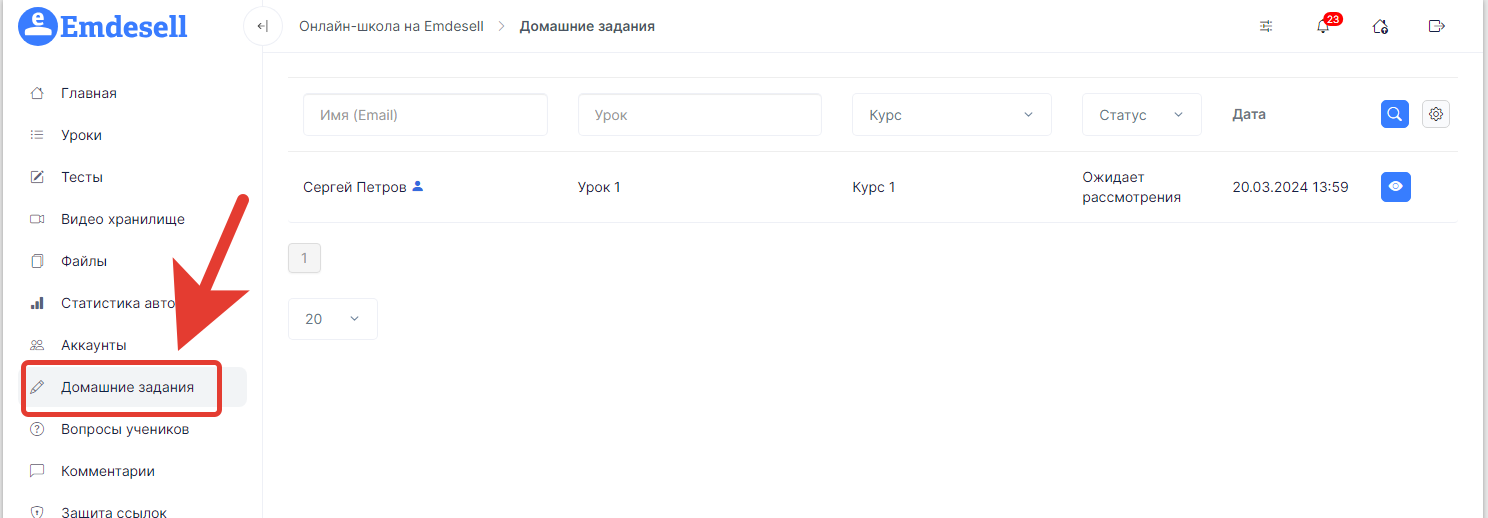
Task: Click pagination page 1 button
Action: [304, 258]
